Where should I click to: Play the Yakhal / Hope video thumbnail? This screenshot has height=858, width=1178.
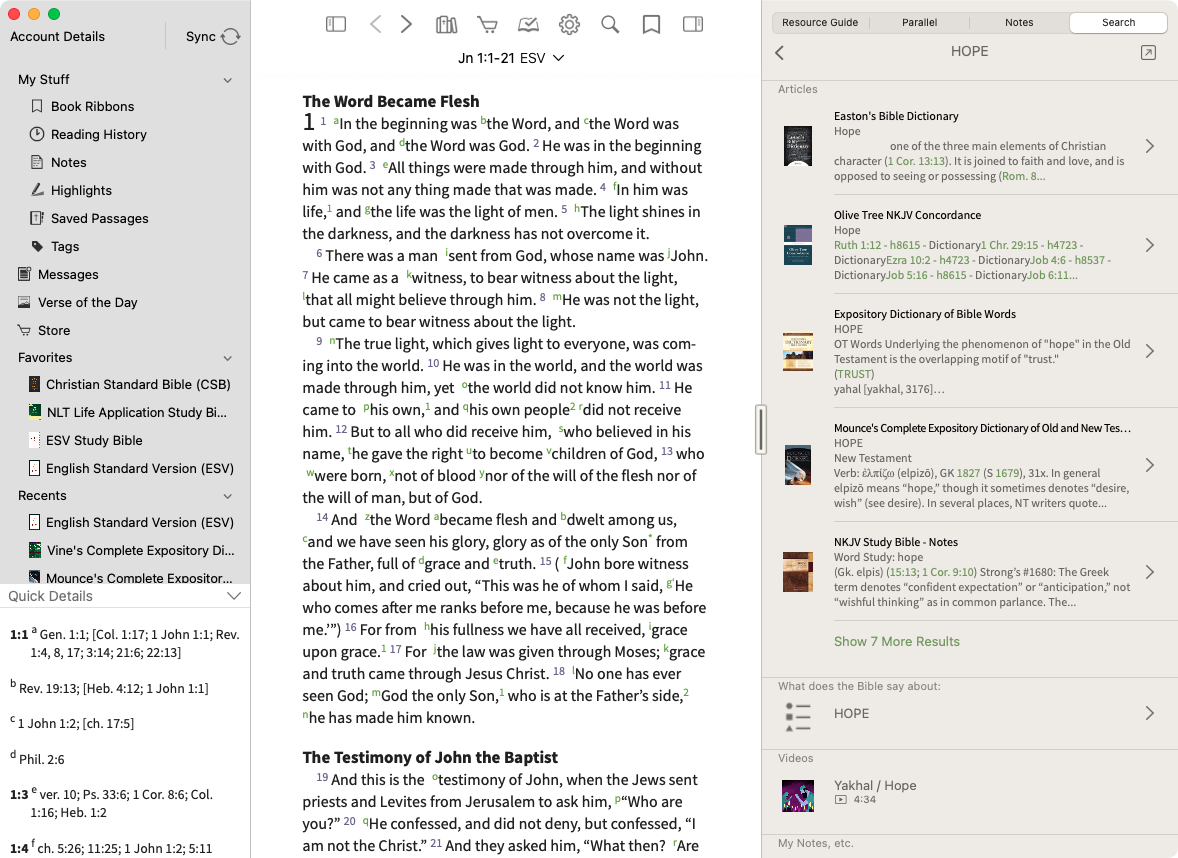click(797, 795)
